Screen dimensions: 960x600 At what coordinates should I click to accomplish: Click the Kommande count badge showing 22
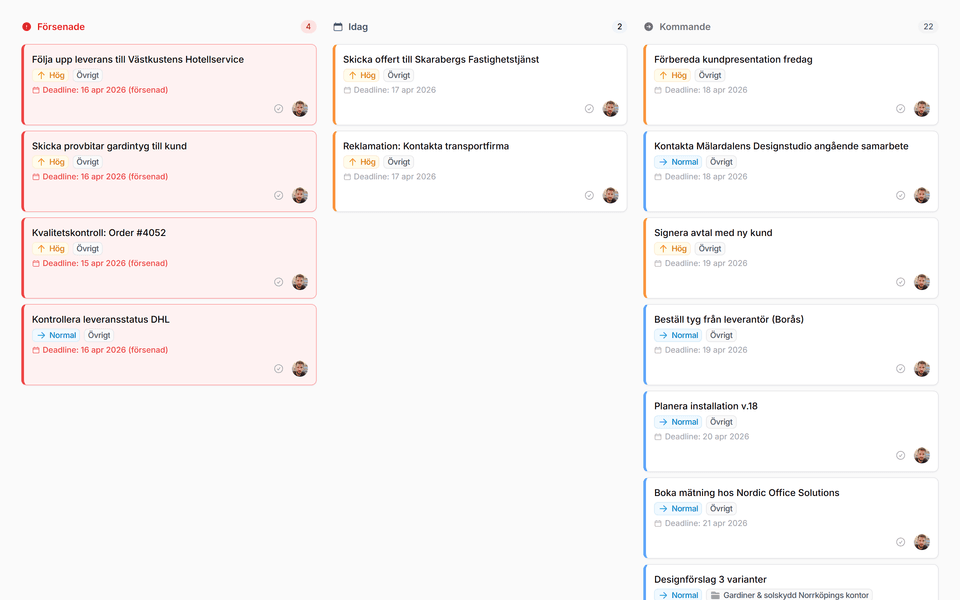928,27
